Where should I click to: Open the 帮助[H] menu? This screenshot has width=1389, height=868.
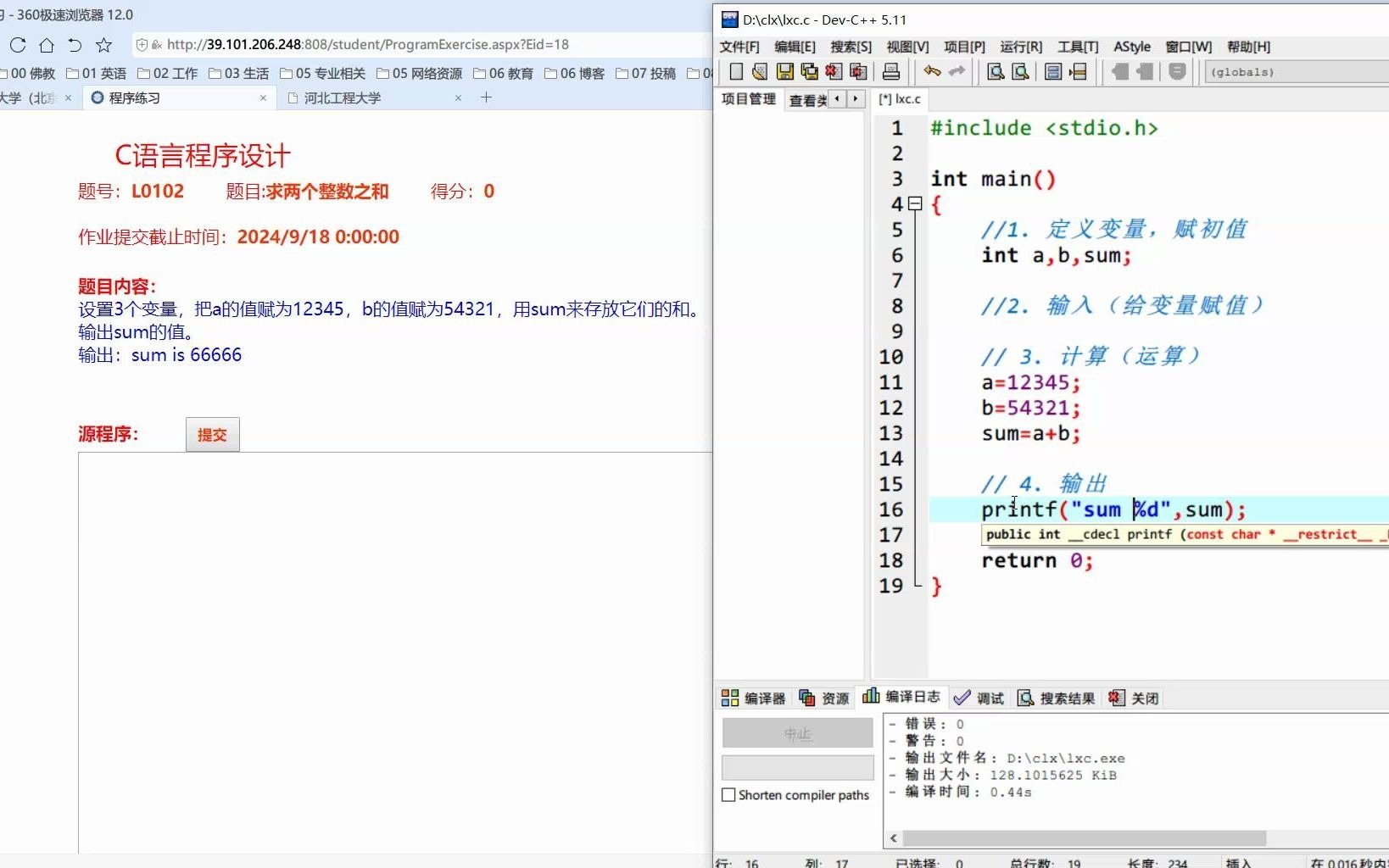pos(1248,47)
